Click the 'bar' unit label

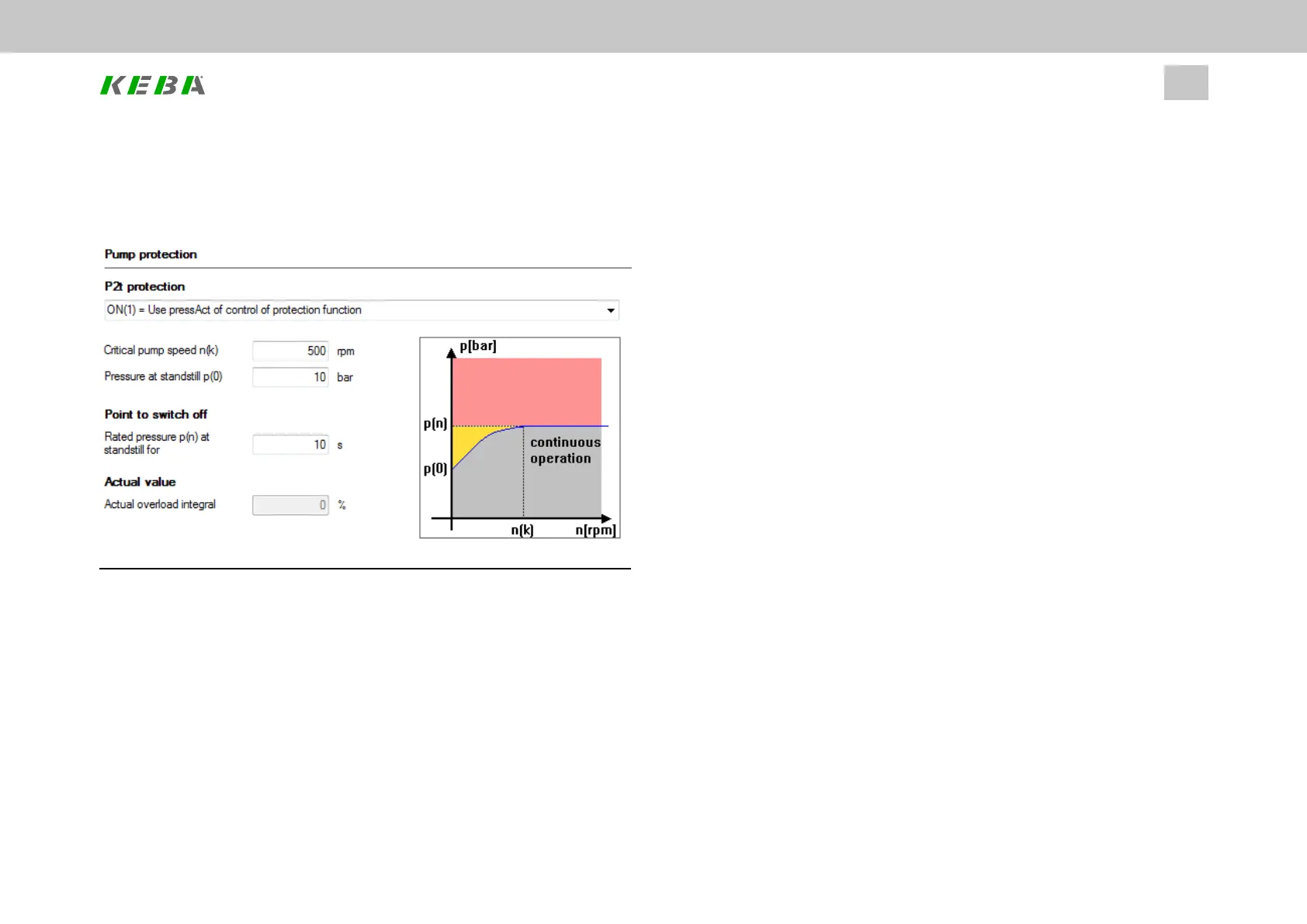click(x=345, y=377)
